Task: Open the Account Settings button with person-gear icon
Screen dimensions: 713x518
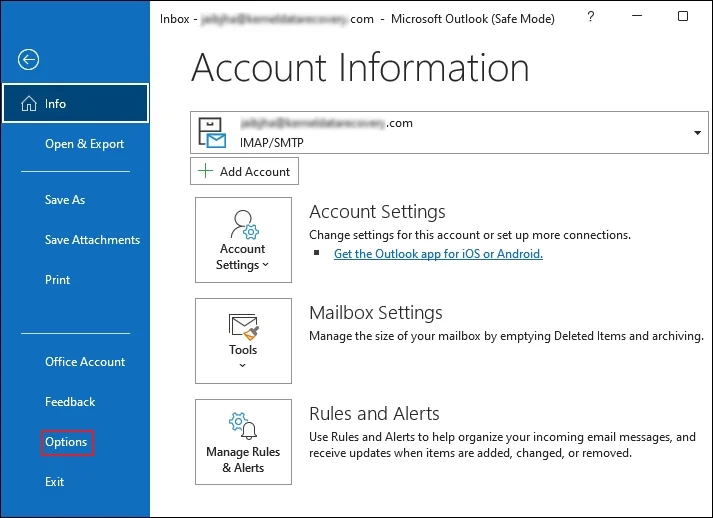Action: tap(243, 240)
